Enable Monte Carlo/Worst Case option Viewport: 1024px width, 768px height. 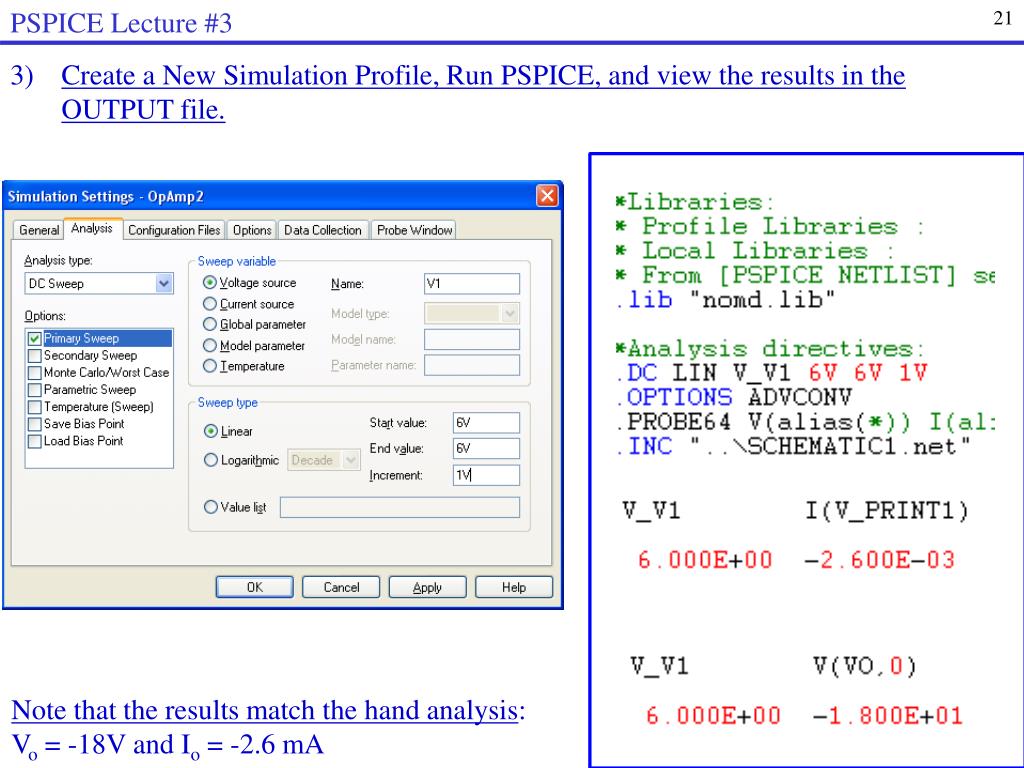[35, 373]
